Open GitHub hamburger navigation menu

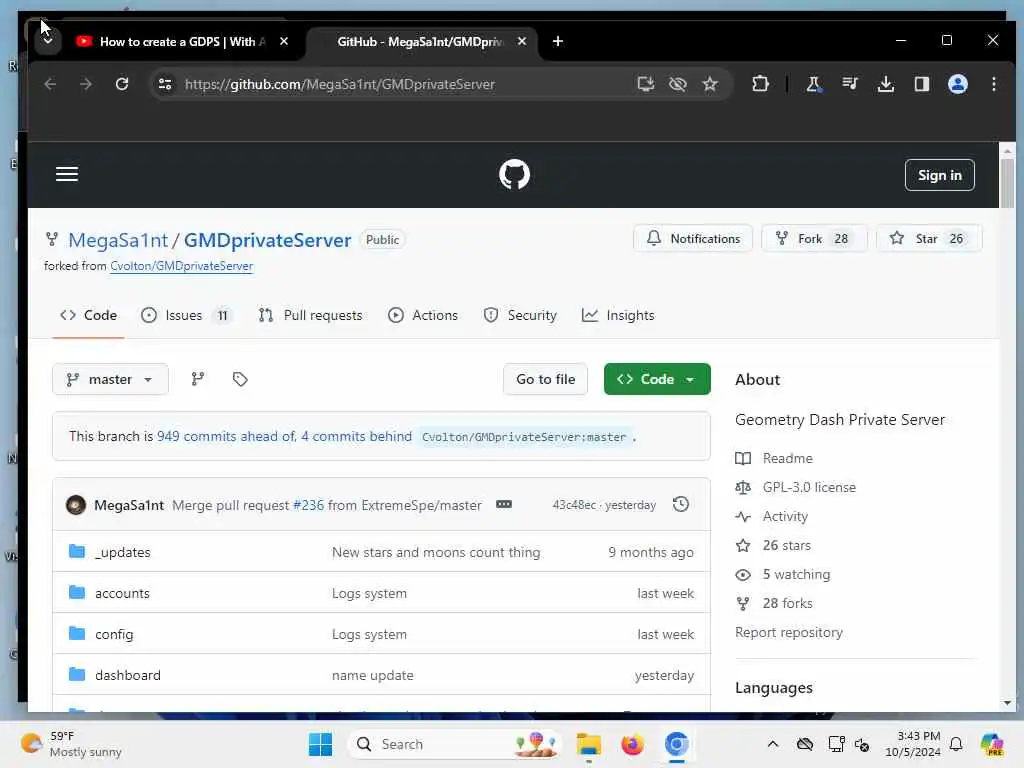pos(67,174)
